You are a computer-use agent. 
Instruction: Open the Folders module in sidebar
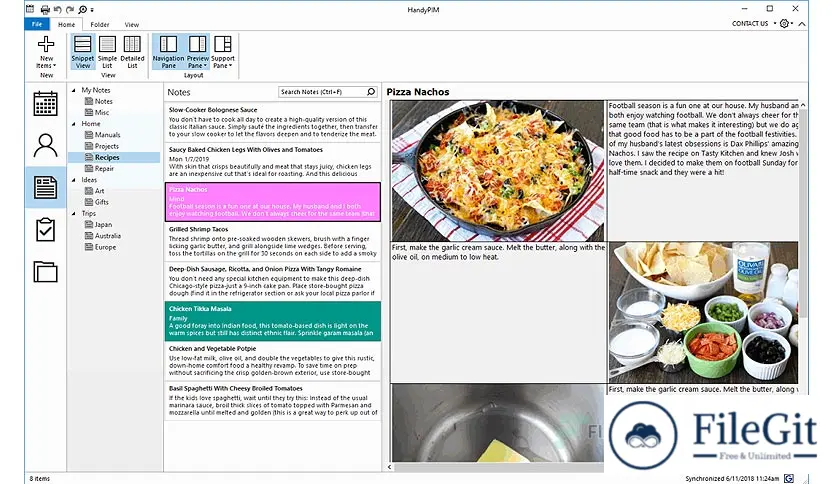point(45,272)
